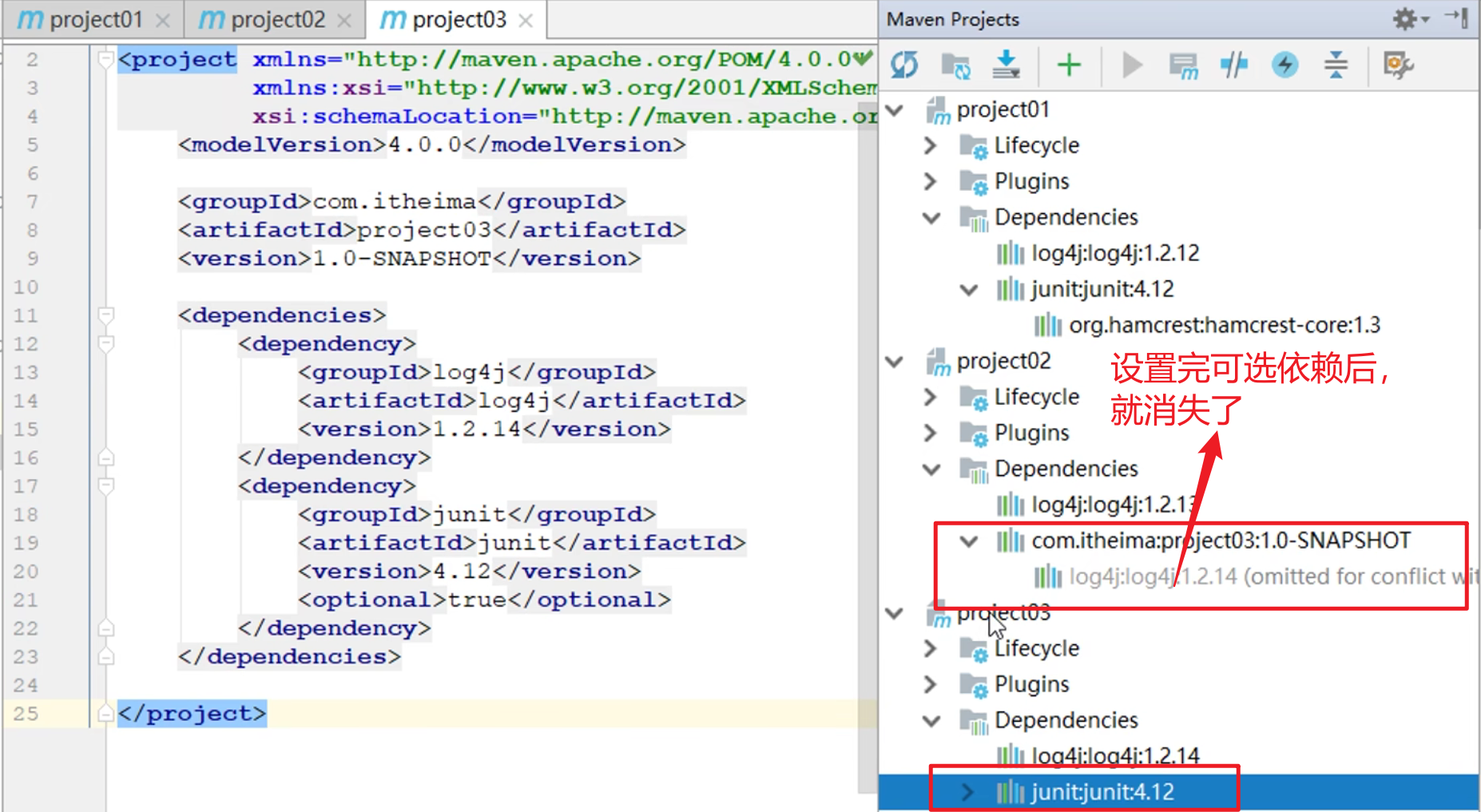Screen dimensions: 1481x812
Task: Expand Plugins under project02
Action: click(930, 433)
